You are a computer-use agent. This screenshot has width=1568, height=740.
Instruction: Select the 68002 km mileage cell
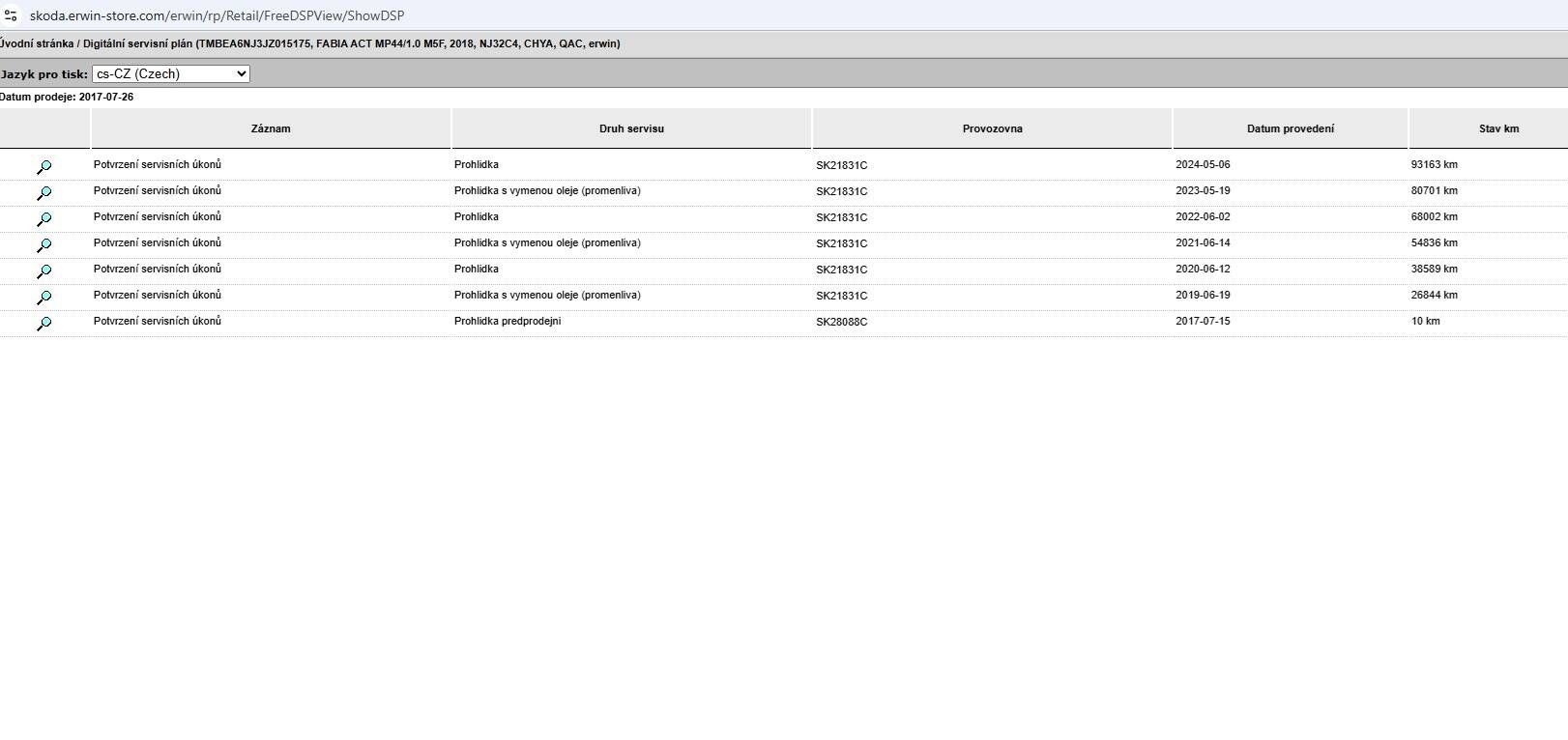point(1434,216)
